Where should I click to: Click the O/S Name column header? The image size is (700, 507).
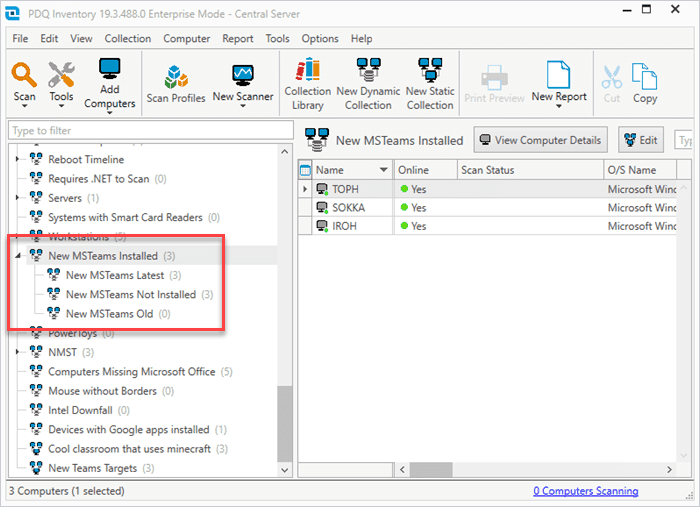pos(640,170)
